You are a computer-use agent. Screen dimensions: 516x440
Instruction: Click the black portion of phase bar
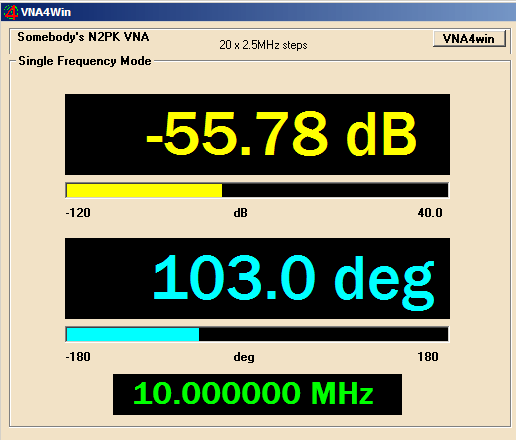click(323, 334)
